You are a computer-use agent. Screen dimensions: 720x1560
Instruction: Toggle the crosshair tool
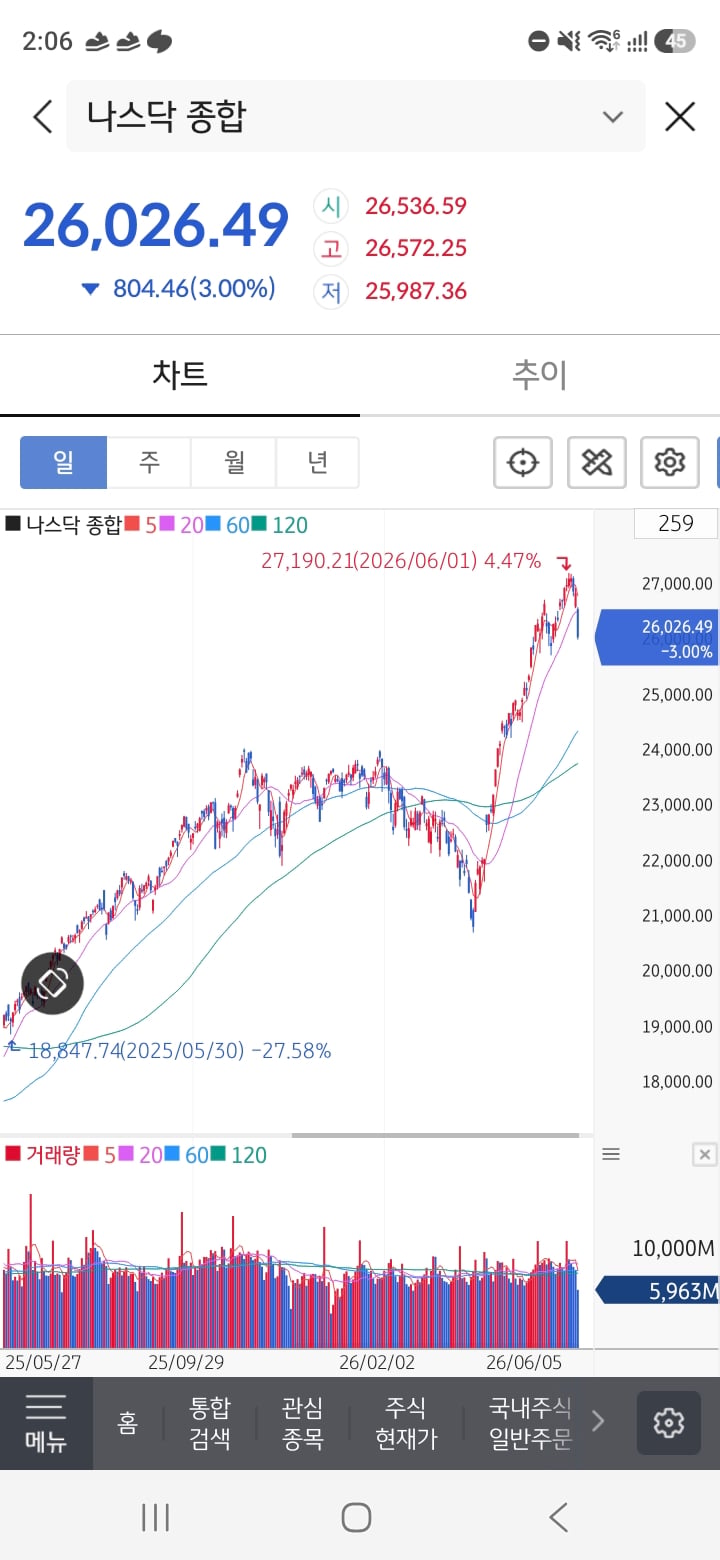point(523,462)
